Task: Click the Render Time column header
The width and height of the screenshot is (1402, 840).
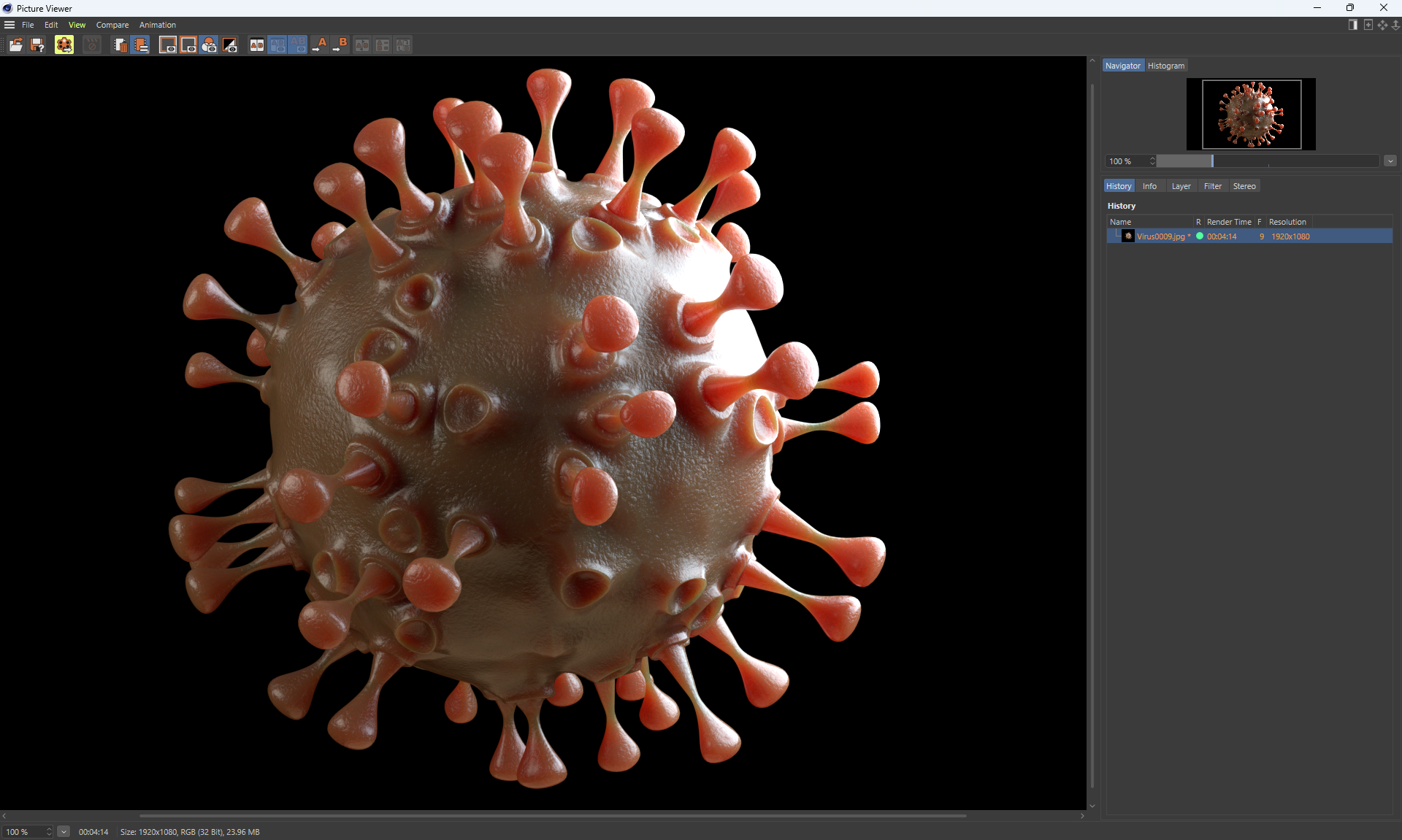Action: coord(1228,222)
